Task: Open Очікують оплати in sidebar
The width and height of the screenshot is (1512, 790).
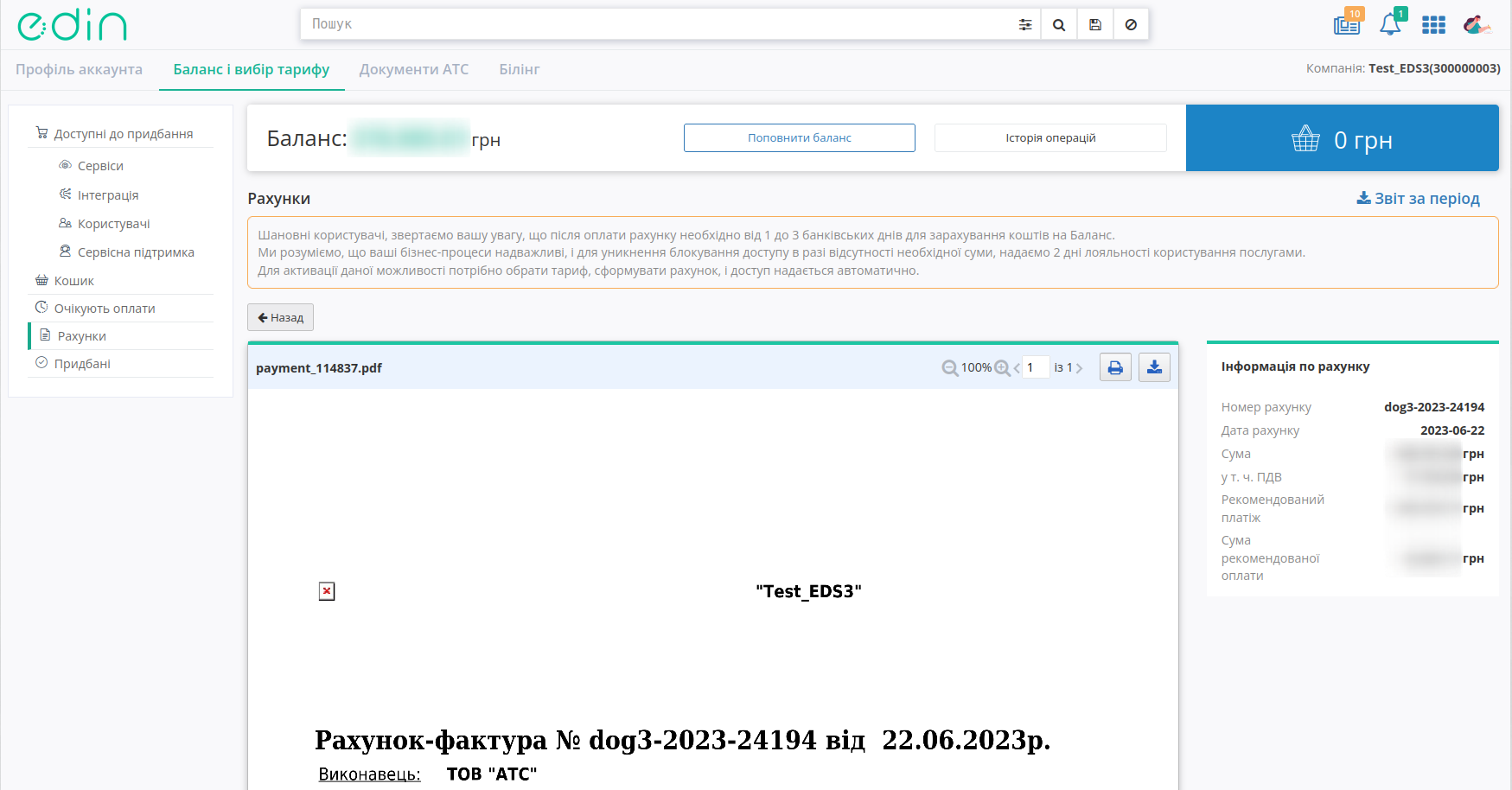Action: [105, 309]
